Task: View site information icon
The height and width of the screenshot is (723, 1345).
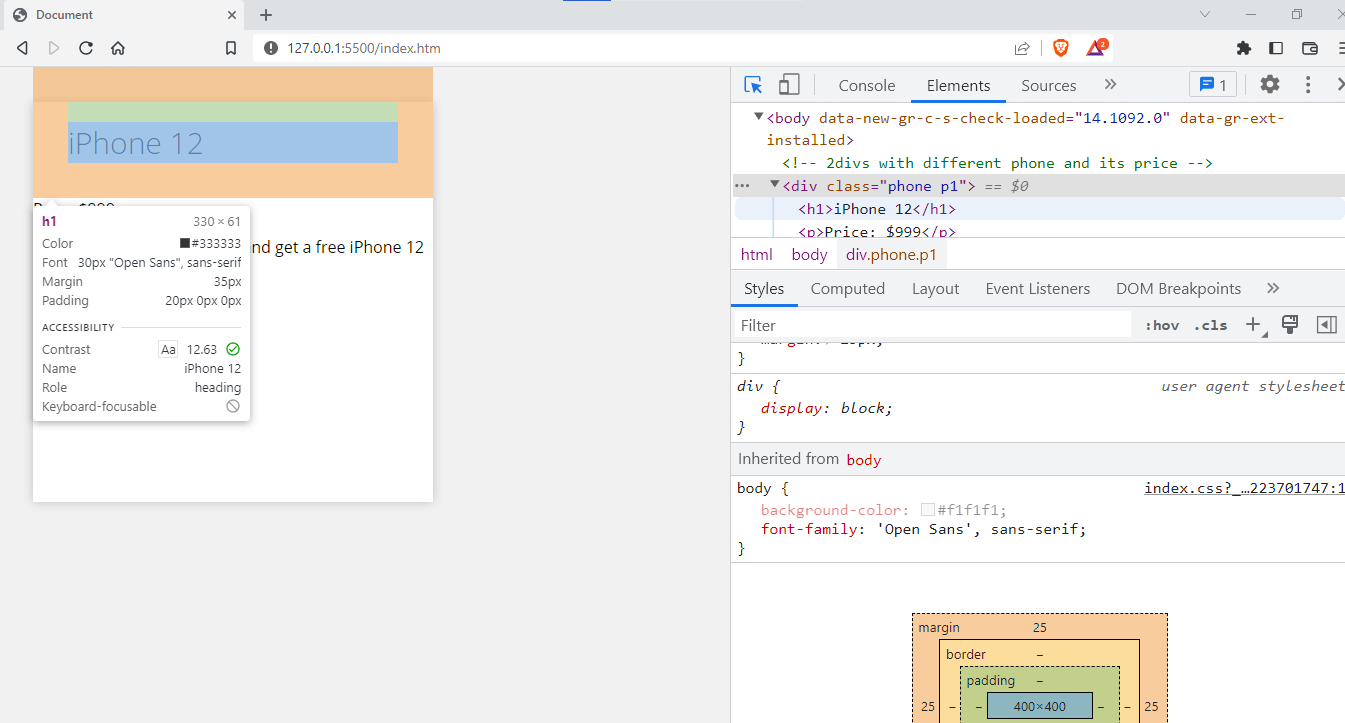Action: 269,48
